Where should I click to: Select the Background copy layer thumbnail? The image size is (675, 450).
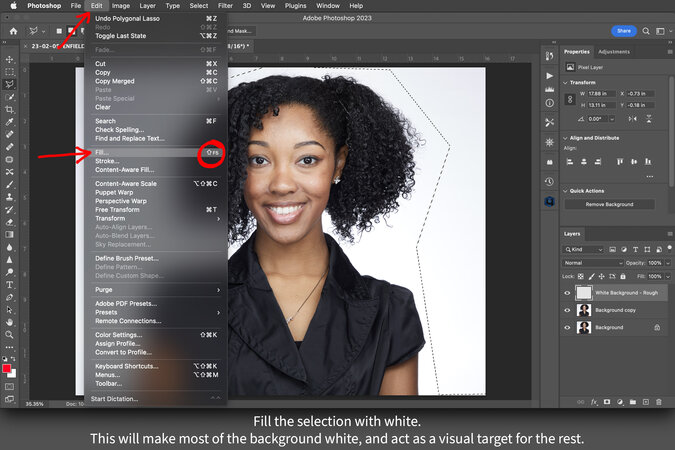tap(584, 310)
